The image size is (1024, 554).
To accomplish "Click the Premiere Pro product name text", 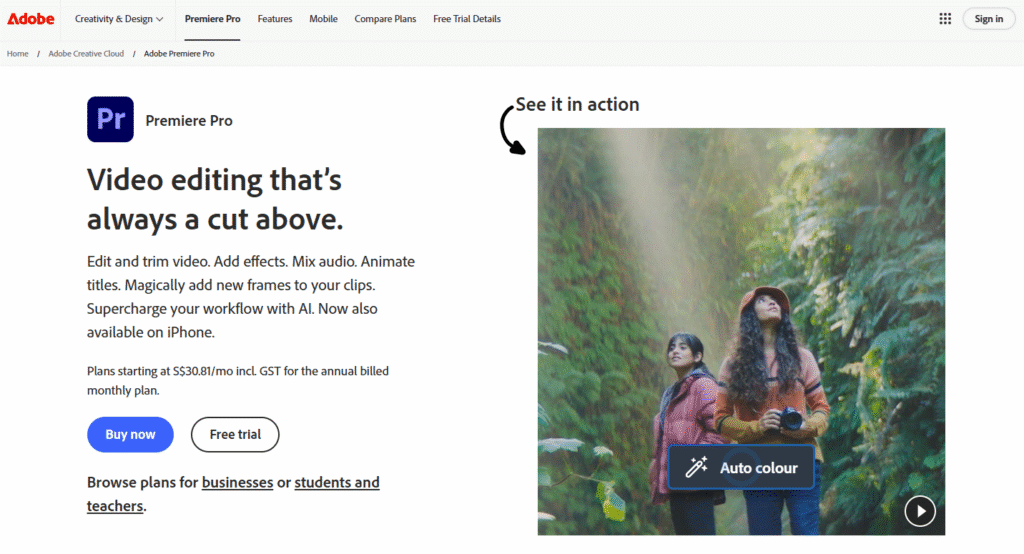I will pyautogui.click(x=189, y=121).
